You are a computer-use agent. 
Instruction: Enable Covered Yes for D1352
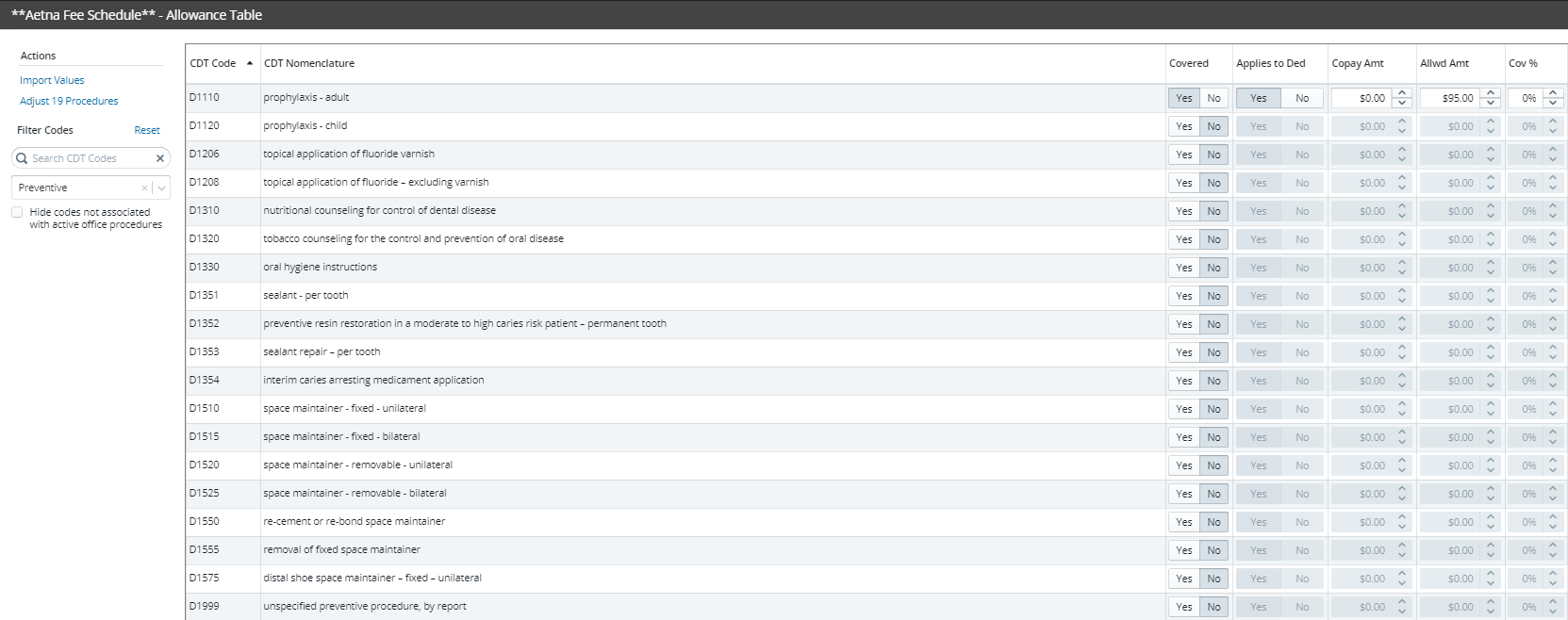(x=1184, y=324)
